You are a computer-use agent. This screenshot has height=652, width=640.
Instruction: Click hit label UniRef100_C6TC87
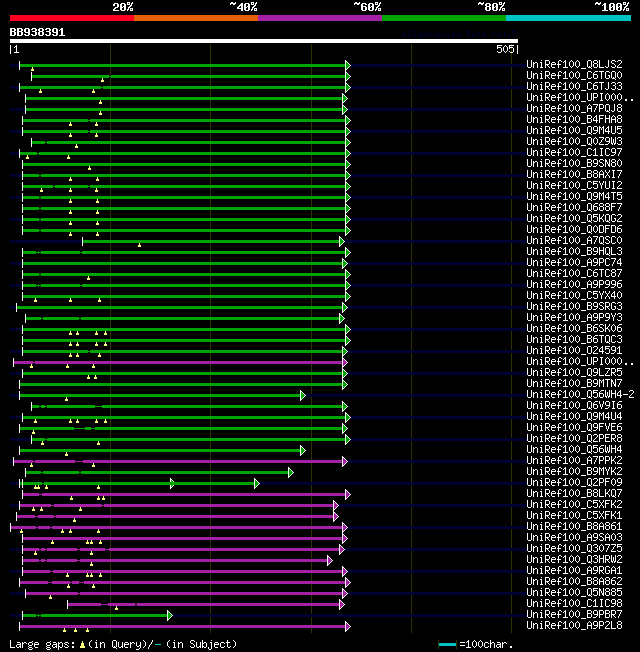click(574, 273)
